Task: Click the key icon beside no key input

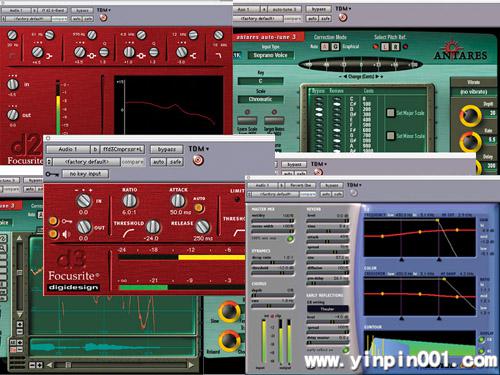Action: [52, 174]
